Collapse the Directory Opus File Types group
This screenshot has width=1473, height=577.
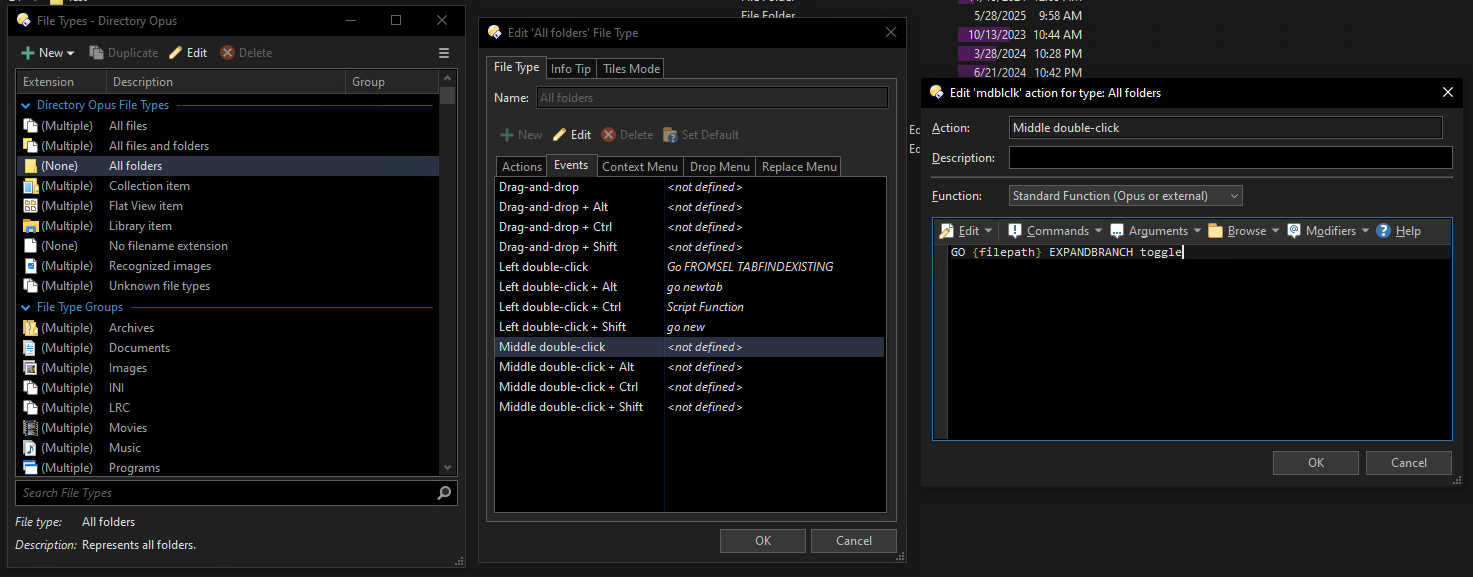(x=26, y=105)
